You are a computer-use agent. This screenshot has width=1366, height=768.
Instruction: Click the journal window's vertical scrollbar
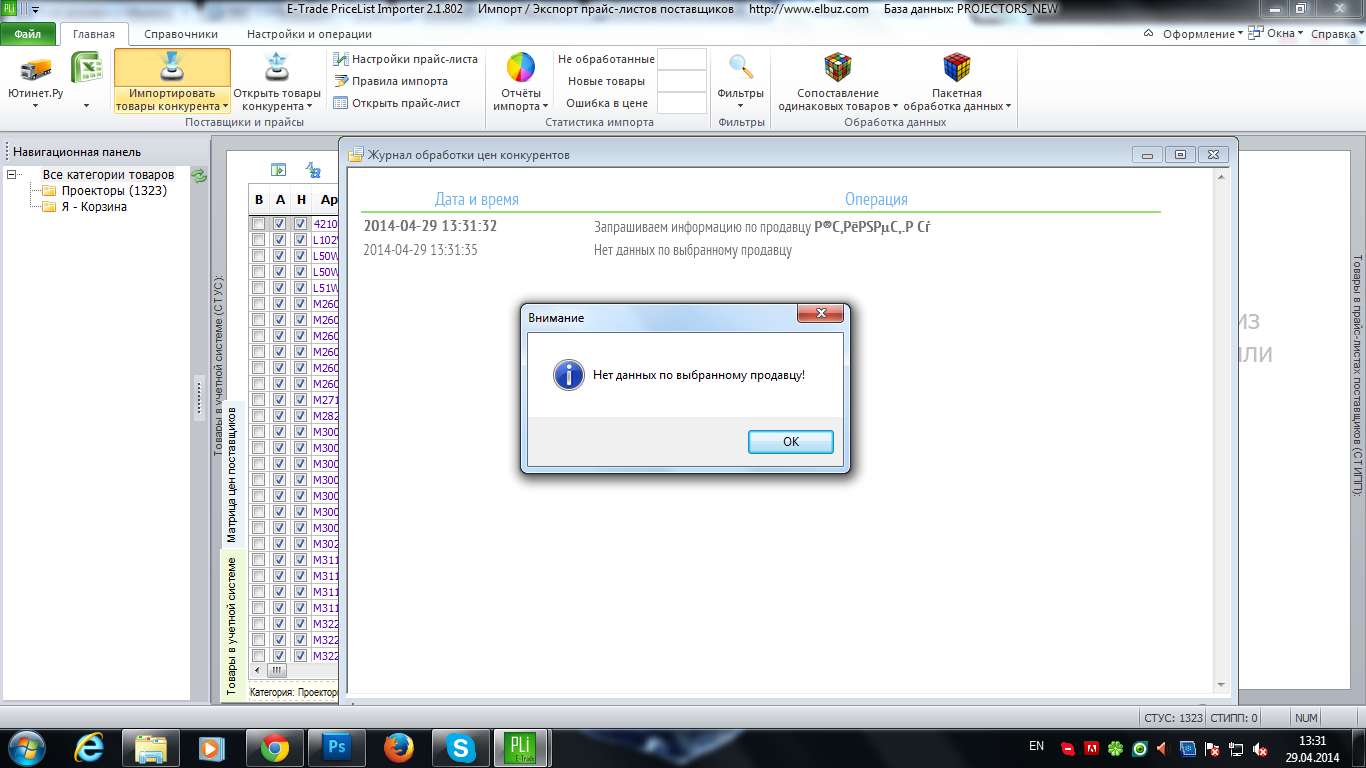1220,430
